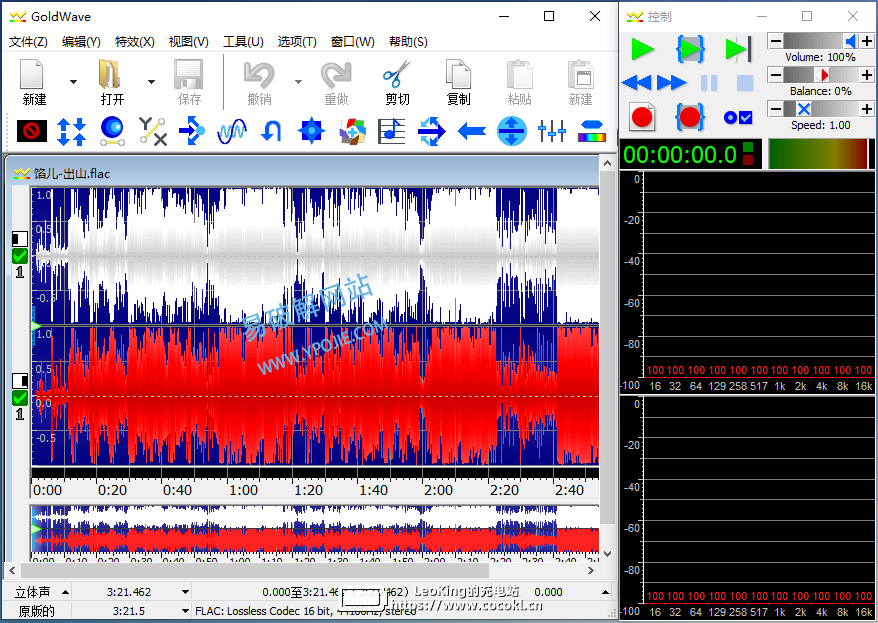This screenshot has width=878, height=623.
Task: Open the Flanger effect wave icon
Action: 232,132
